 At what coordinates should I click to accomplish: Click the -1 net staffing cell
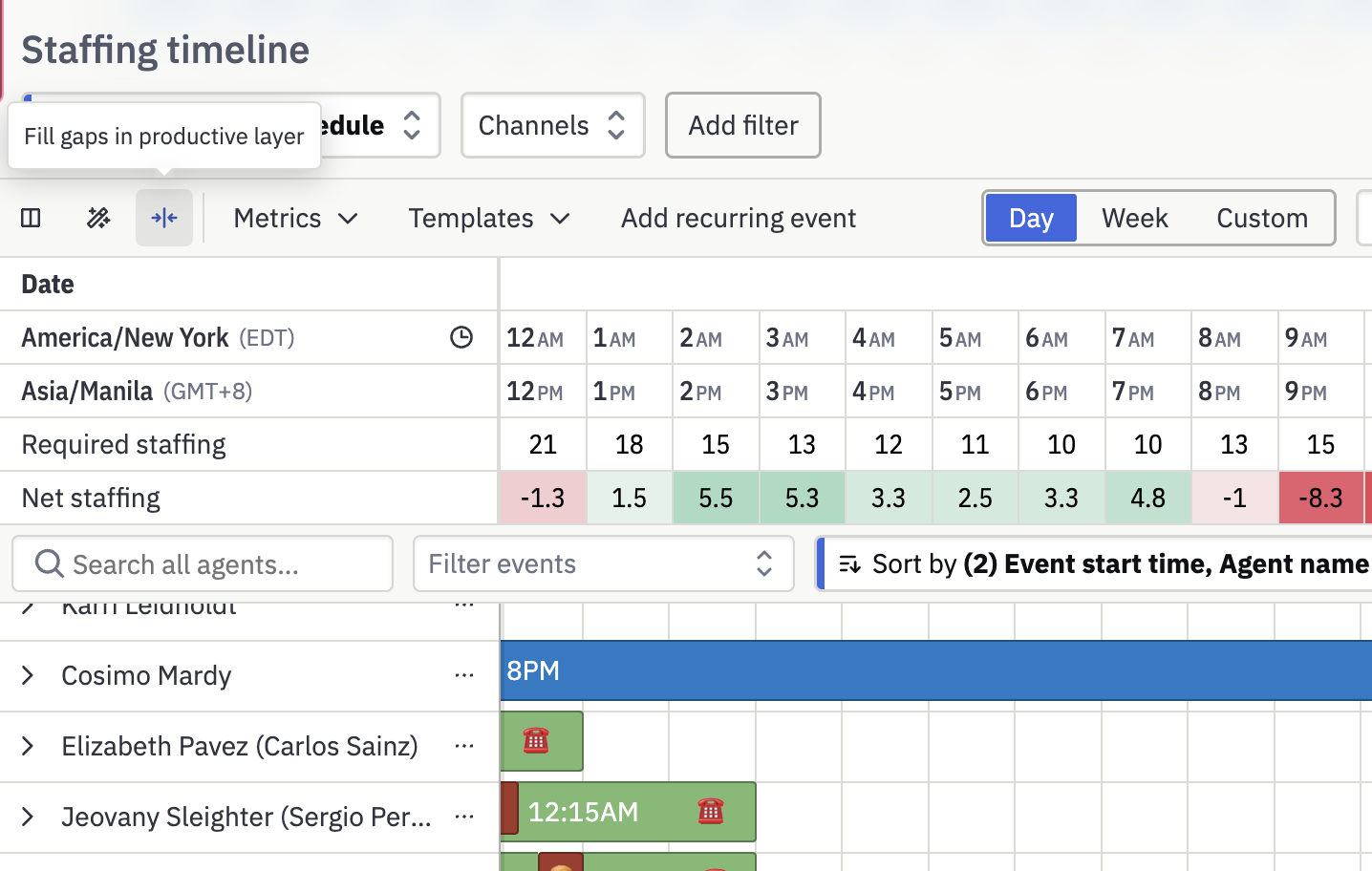(x=1234, y=498)
